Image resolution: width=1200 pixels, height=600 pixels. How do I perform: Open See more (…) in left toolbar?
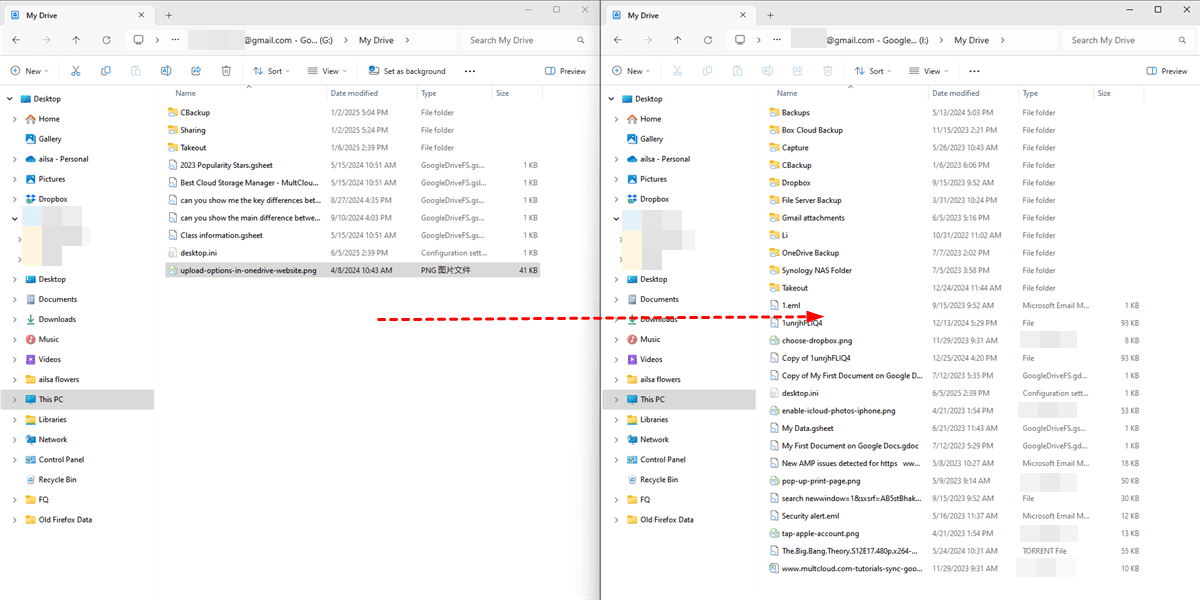(470, 71)
